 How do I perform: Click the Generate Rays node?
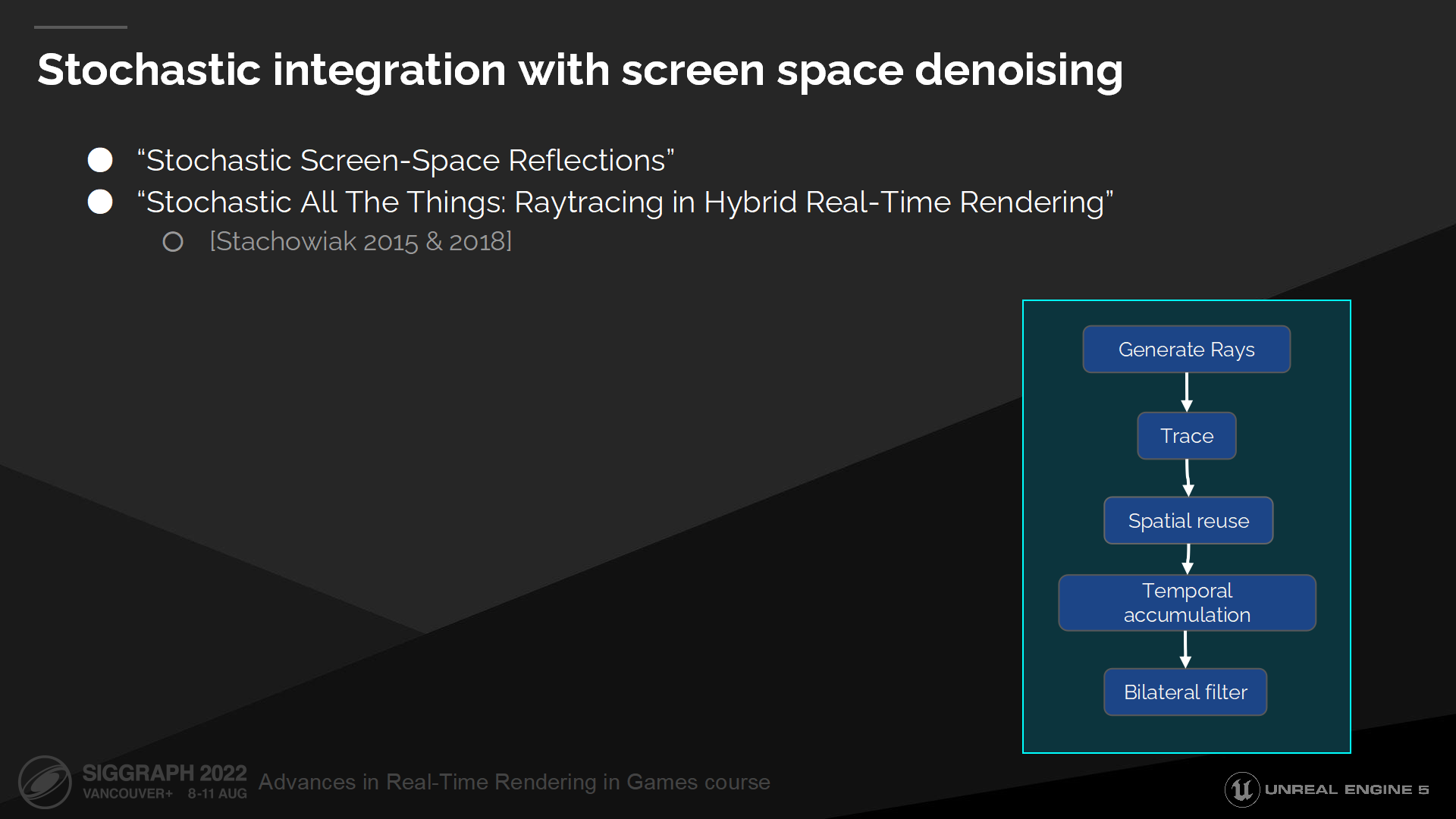[x=1185, y=348]
